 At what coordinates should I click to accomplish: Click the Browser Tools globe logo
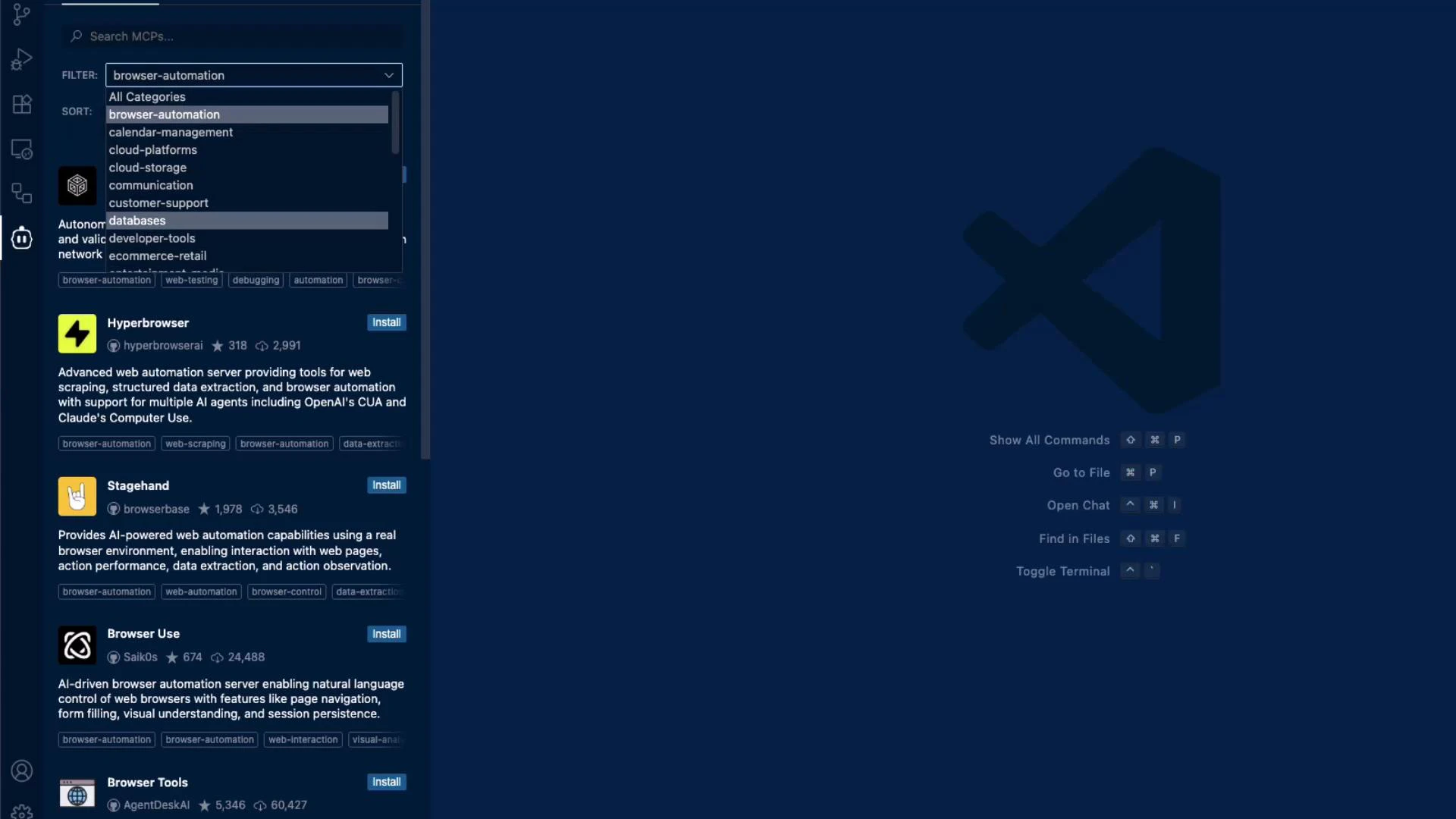tap(77, 793)
